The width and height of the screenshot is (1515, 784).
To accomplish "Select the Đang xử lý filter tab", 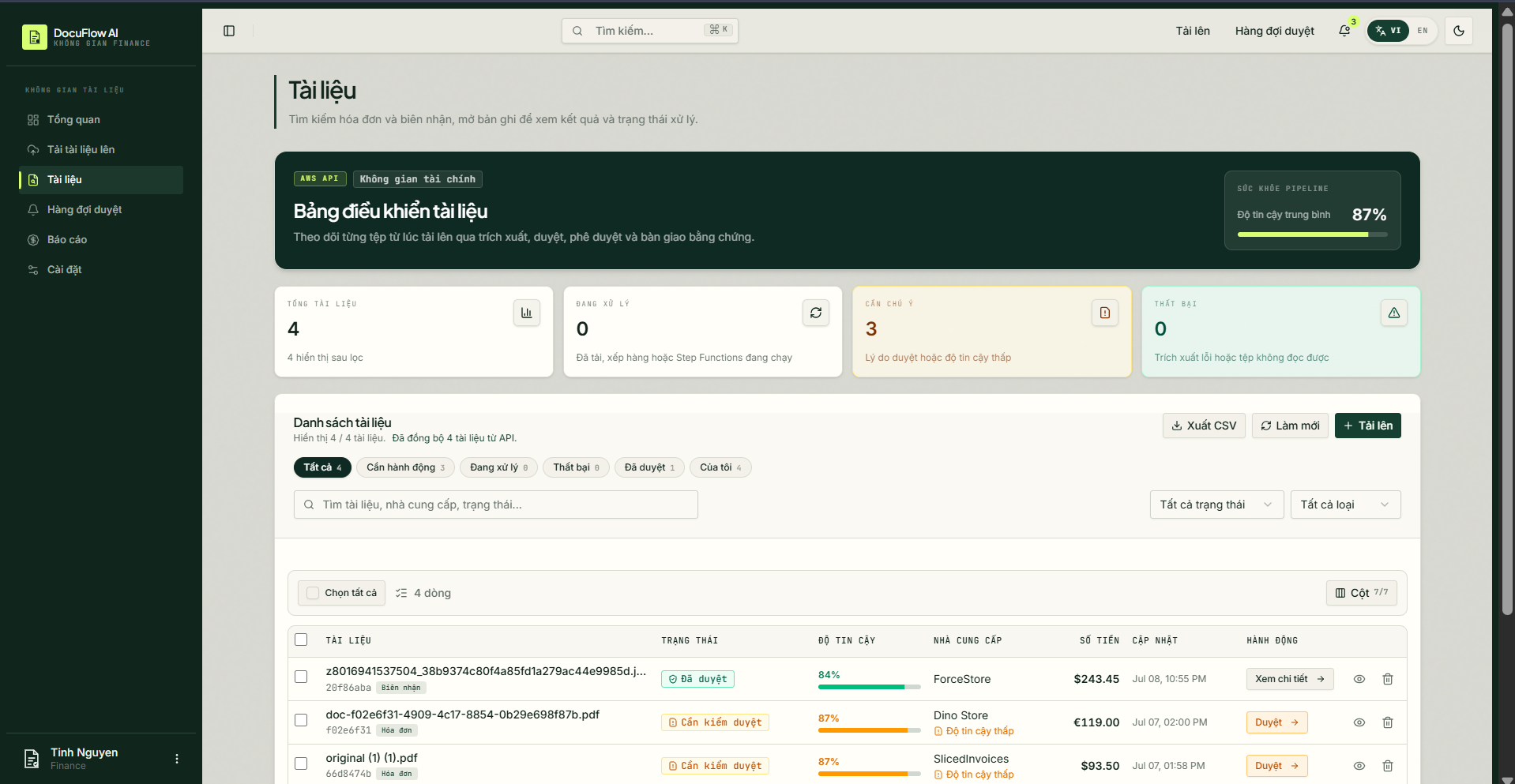I will click(x=498, y=467).
